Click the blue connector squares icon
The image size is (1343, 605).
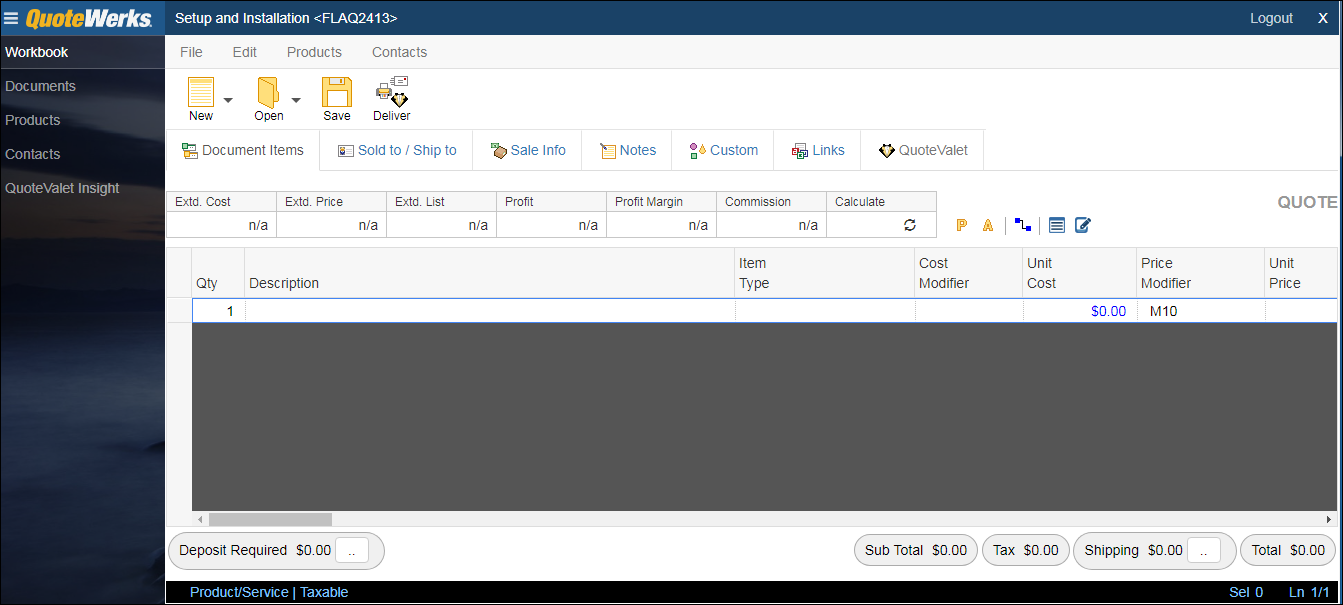[1022, 225]
